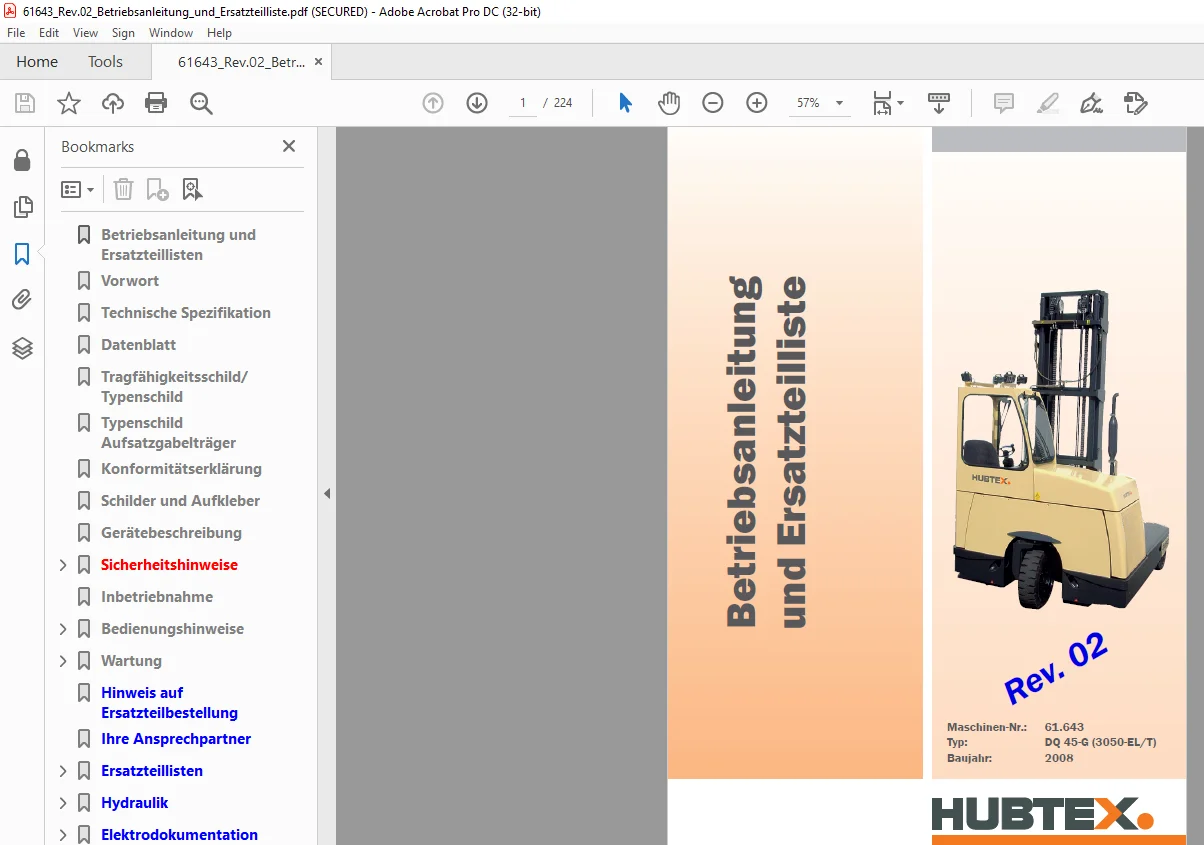Add document to starred with star icon
1204x845 pixels.
click(68, 103)
